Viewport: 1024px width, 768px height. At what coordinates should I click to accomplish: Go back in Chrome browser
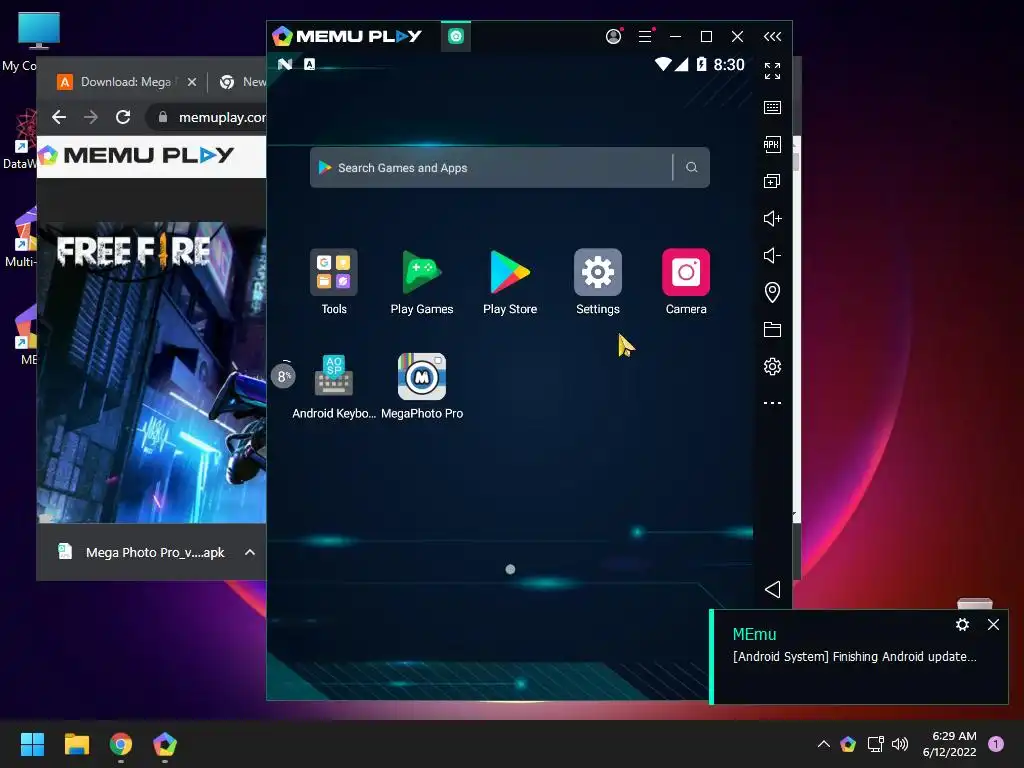tap(59, 117)
